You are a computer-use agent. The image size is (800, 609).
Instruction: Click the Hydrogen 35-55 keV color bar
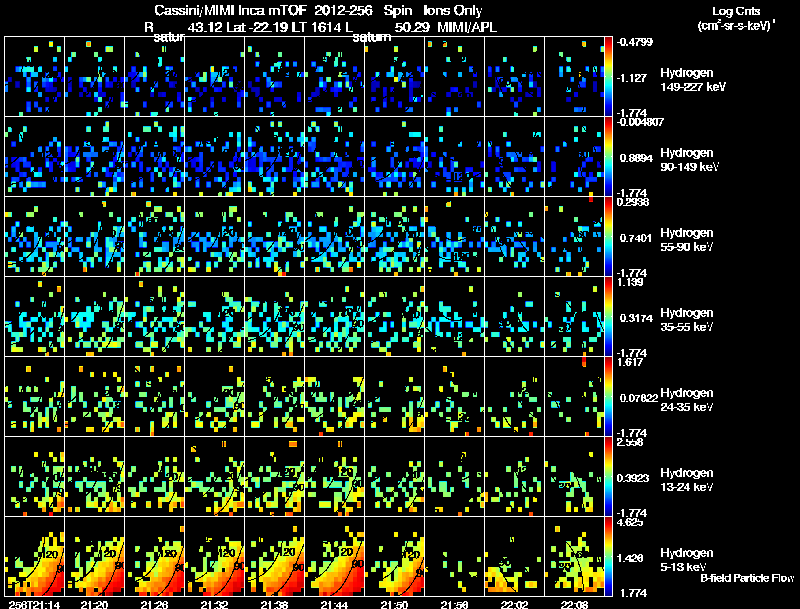coord(608,316)
